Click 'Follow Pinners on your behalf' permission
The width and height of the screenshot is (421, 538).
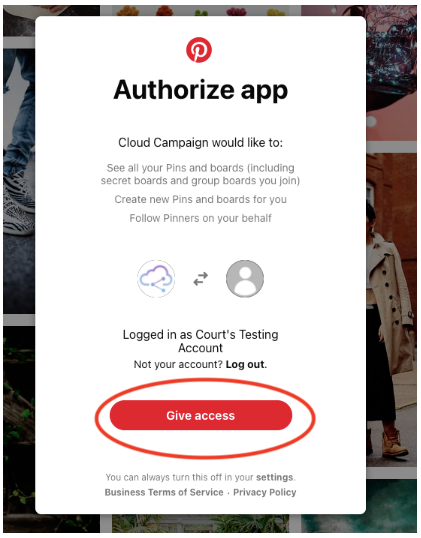click(x=201, y=218)
